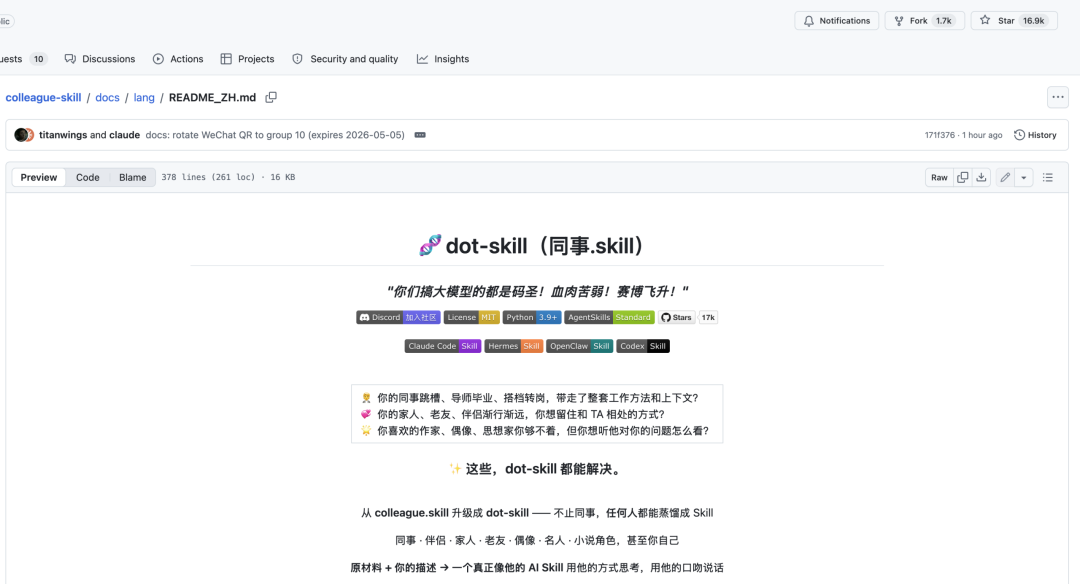1080x584 pixels.
Task: Open the Insights tab
Action: [x=443, y=59]
